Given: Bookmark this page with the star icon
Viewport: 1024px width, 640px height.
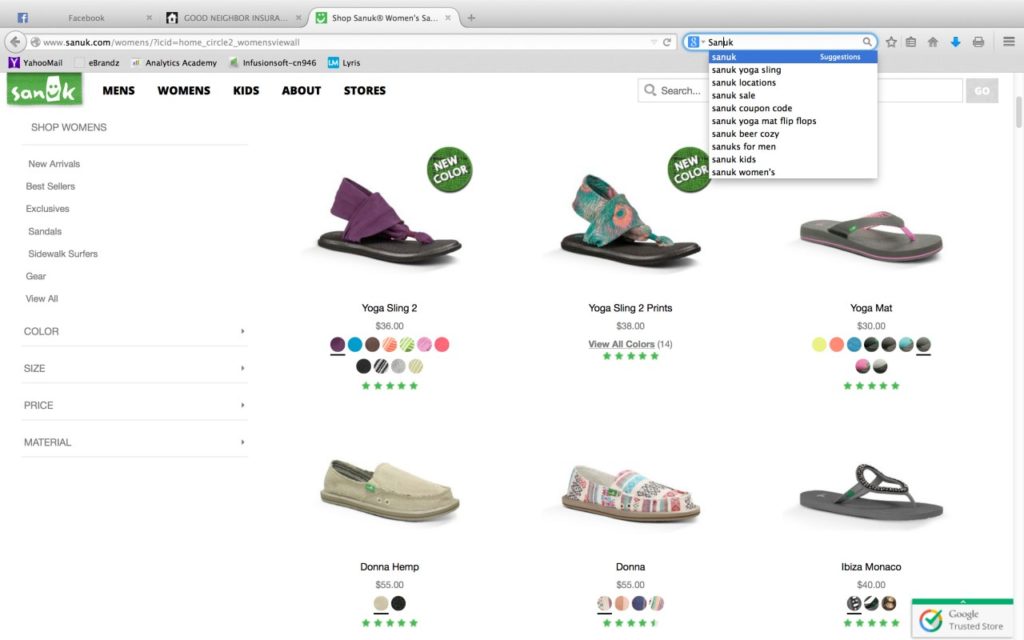Looking at the screenshot, I should (x=891, y=42).
